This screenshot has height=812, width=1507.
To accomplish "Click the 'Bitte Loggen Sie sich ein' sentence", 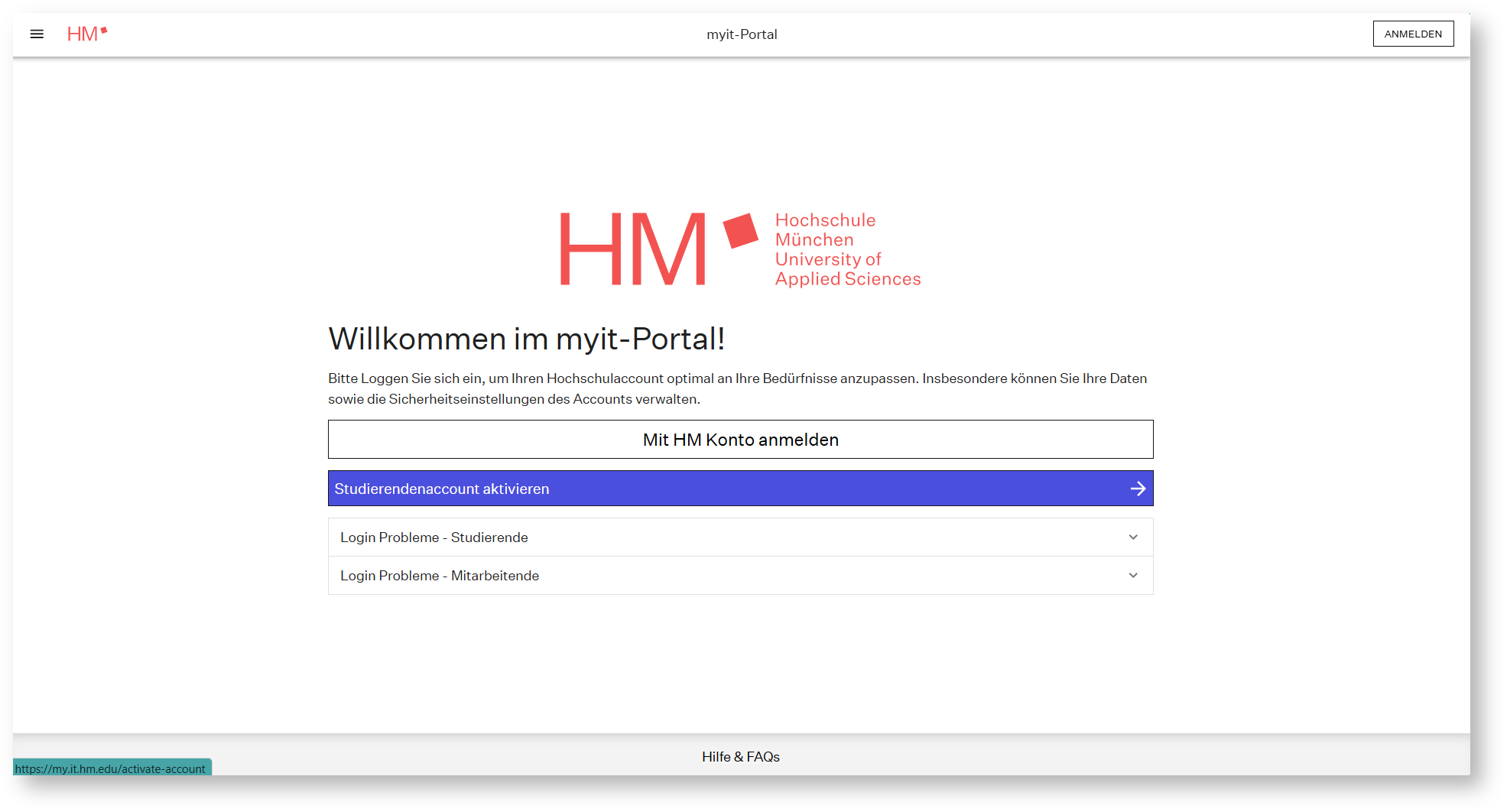I will [x=737, y=378].
